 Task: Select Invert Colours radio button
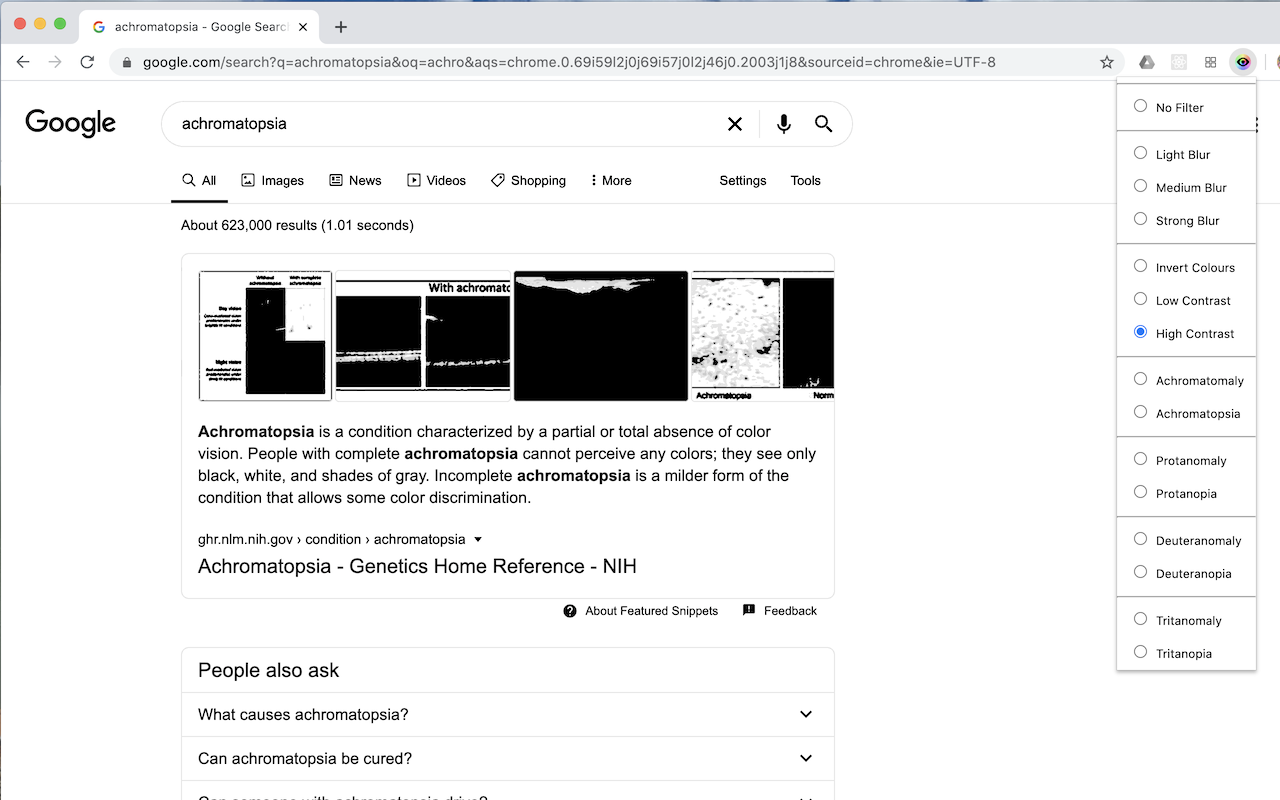(x=1140, y=266)
